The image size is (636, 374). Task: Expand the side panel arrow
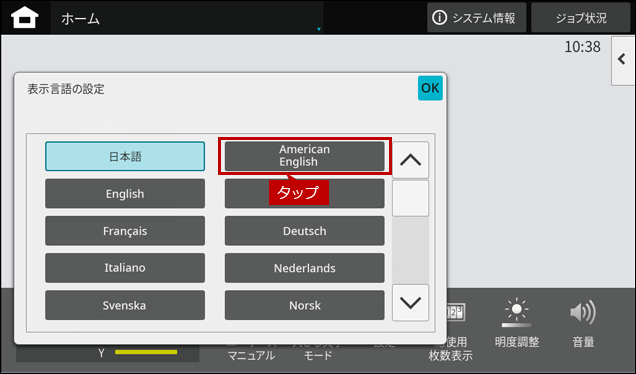(x=623, y=60)
